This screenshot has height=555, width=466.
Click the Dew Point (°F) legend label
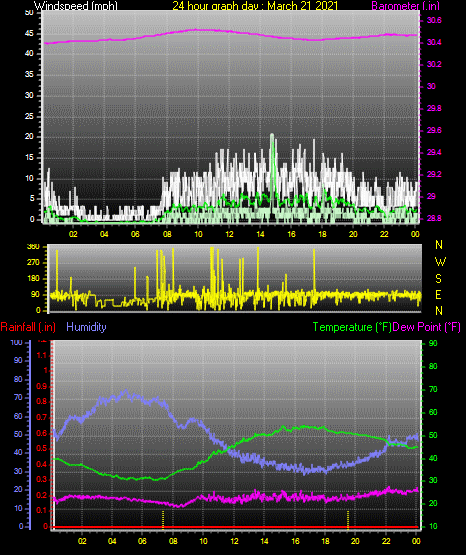(x=426, y=327)
